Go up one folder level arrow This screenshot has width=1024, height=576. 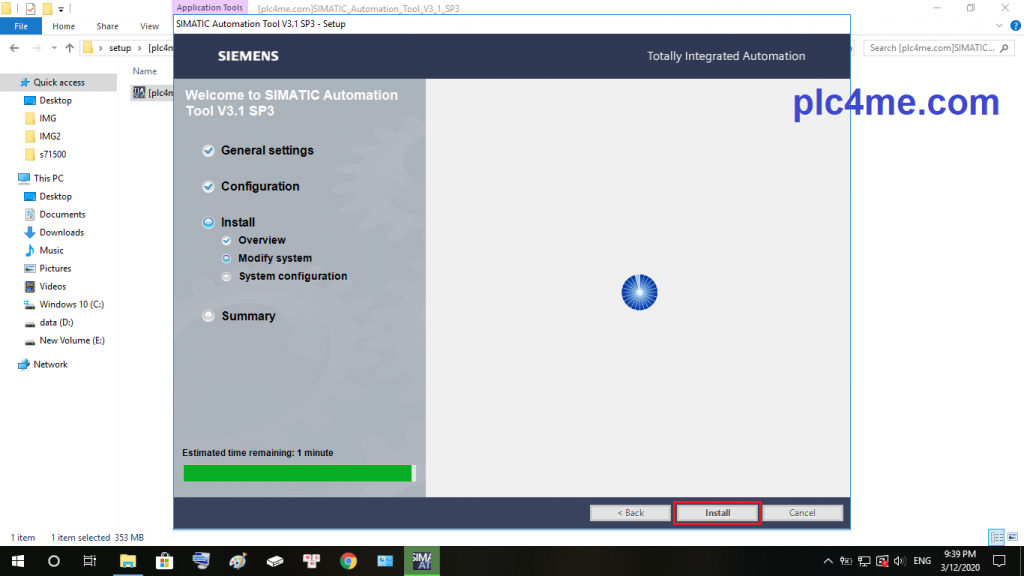[69, 48]
